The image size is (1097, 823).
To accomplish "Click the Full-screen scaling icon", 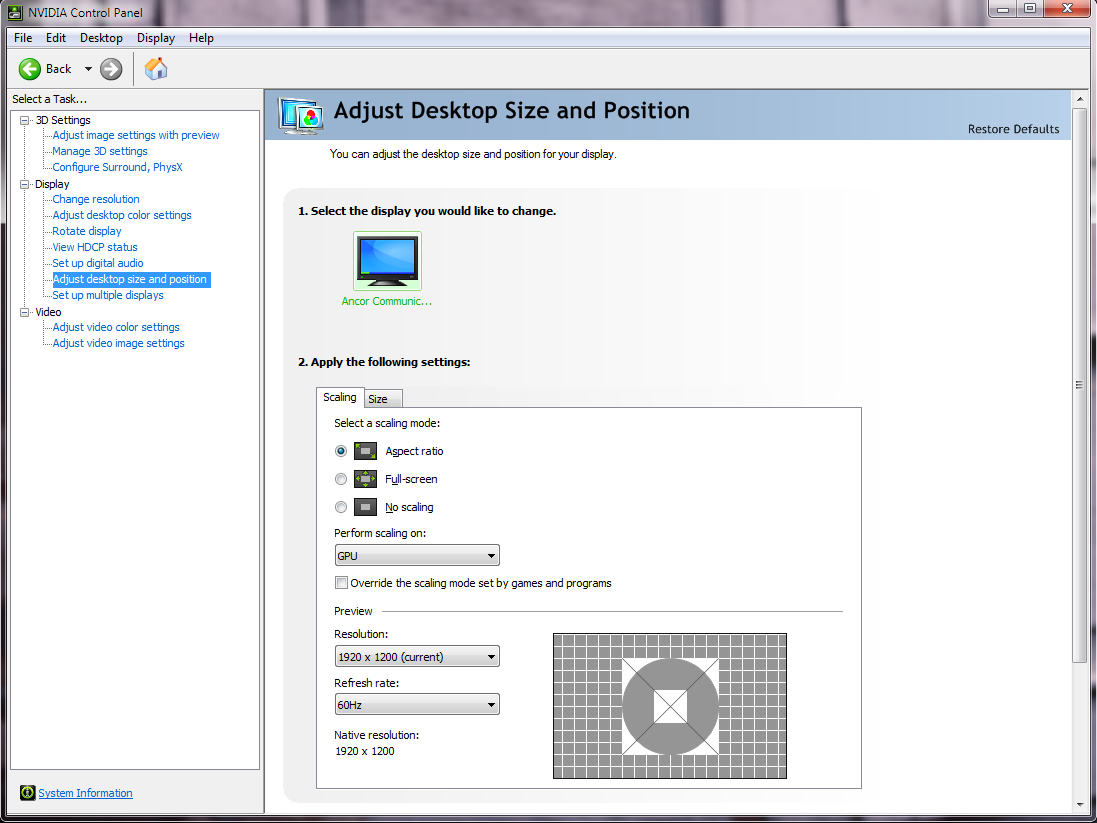I will pos(365,479).
